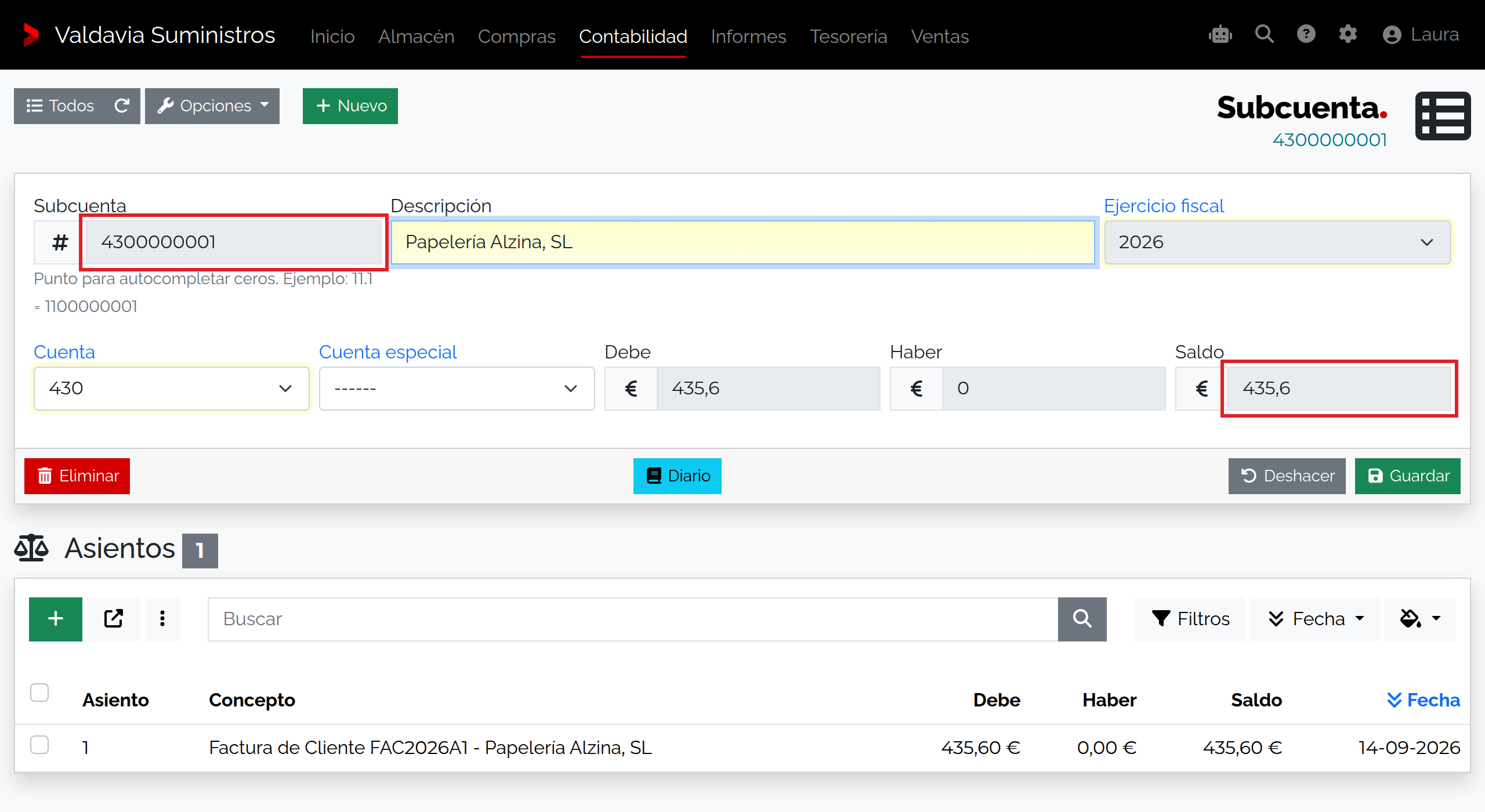Viewport: 1485px width, 812px height.
Task: Run the search with the Buscar magnifier button
Action: [1082, 619]
